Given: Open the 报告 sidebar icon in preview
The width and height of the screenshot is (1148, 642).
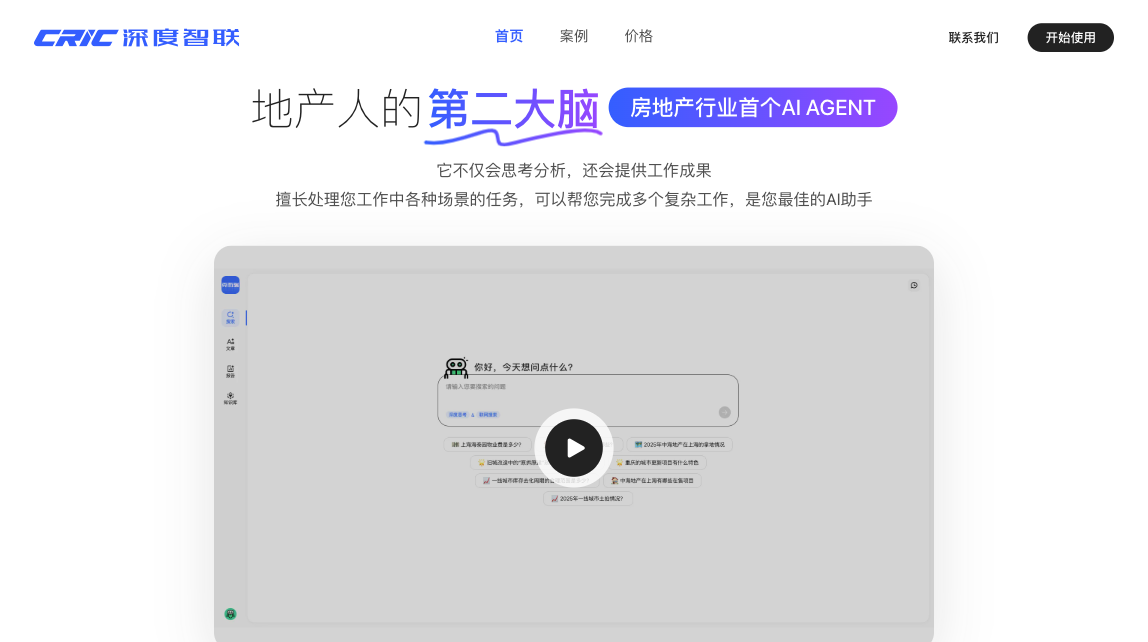Looking at the screenshot, I should (230, 371).
